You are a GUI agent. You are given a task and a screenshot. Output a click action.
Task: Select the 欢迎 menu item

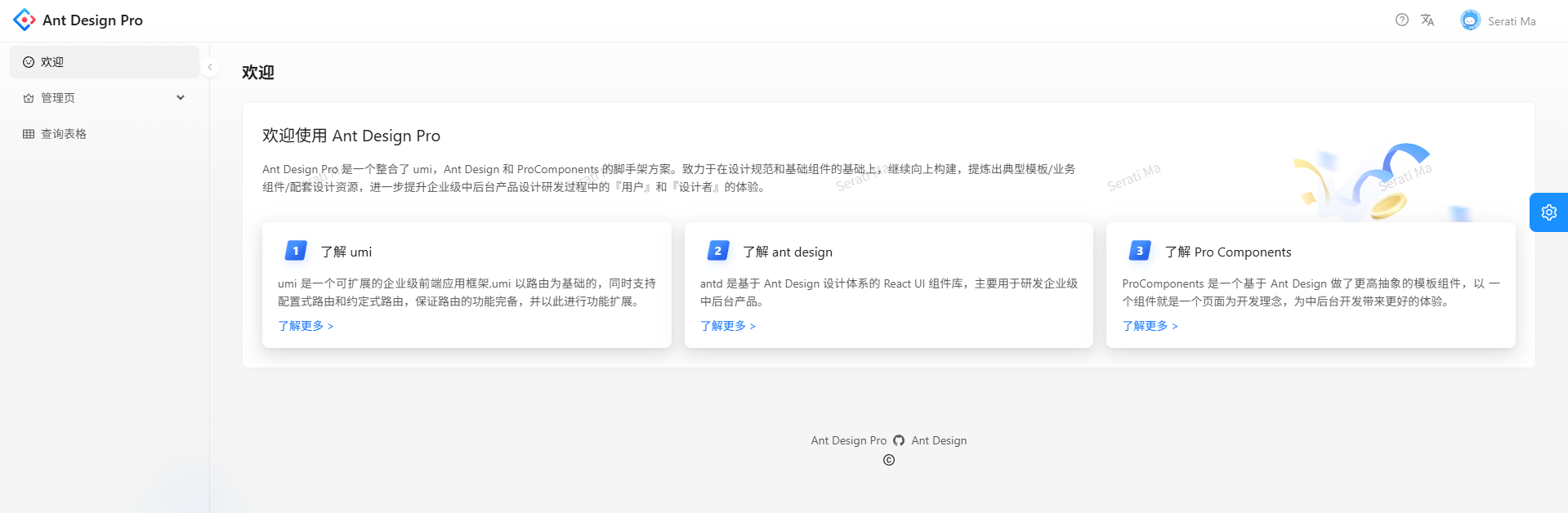105,62
